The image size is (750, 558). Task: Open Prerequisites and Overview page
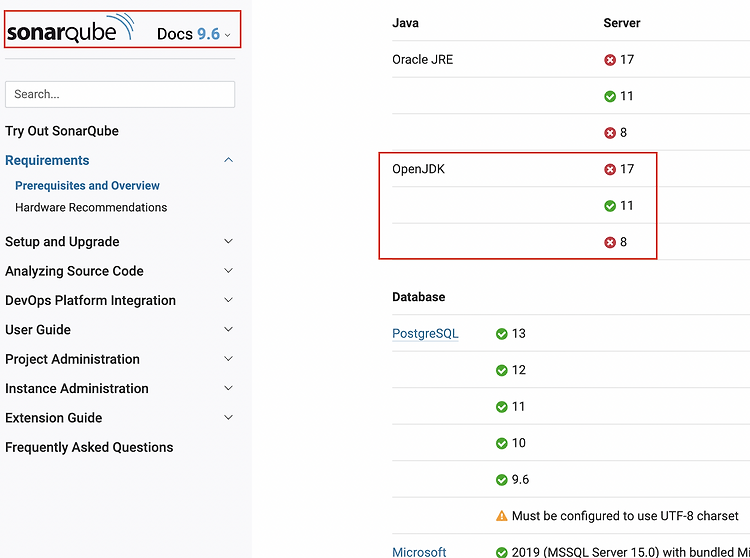(87, 186)
